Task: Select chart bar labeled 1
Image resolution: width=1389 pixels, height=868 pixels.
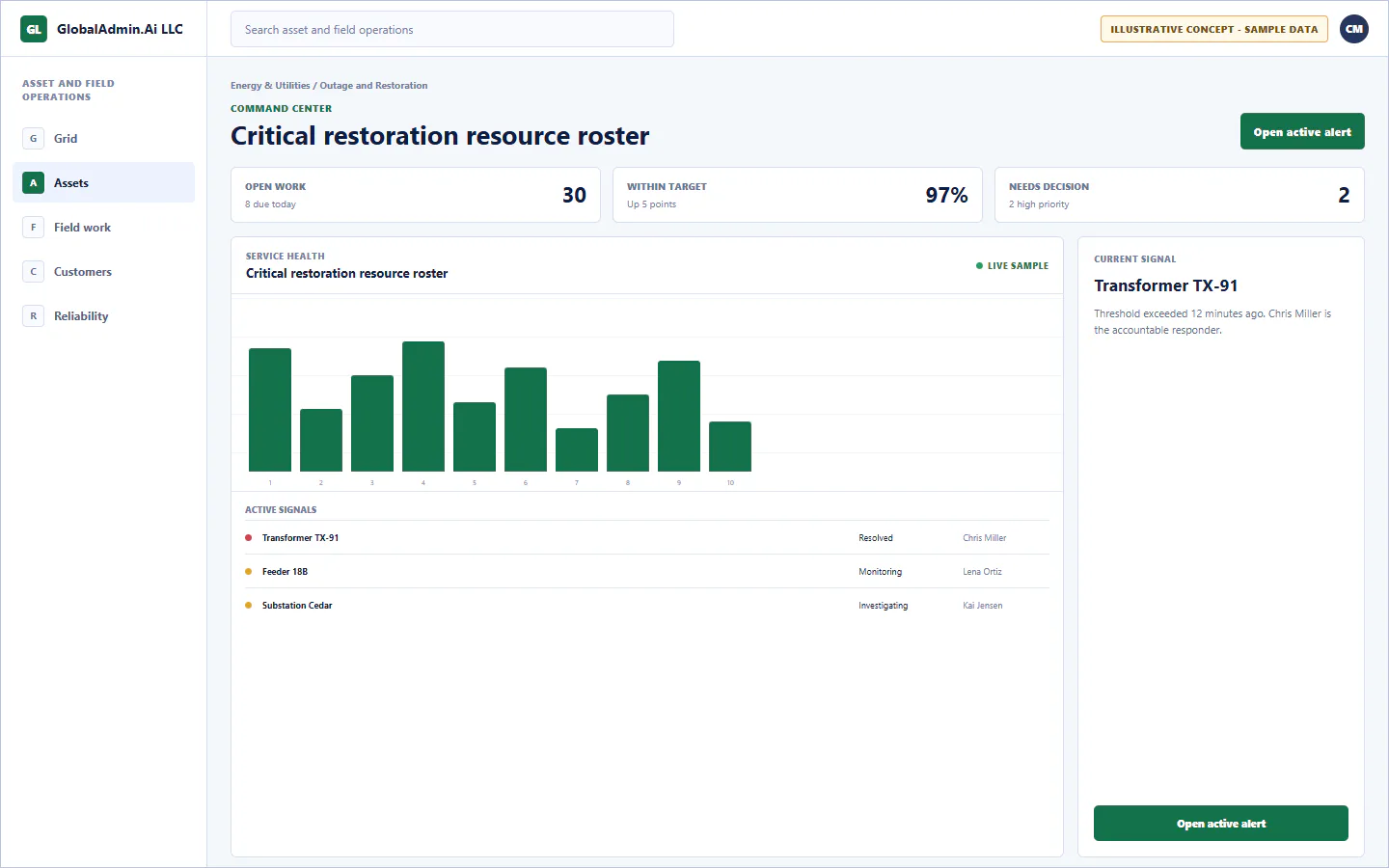Action: pyautogui.click(x=270, y=410)
